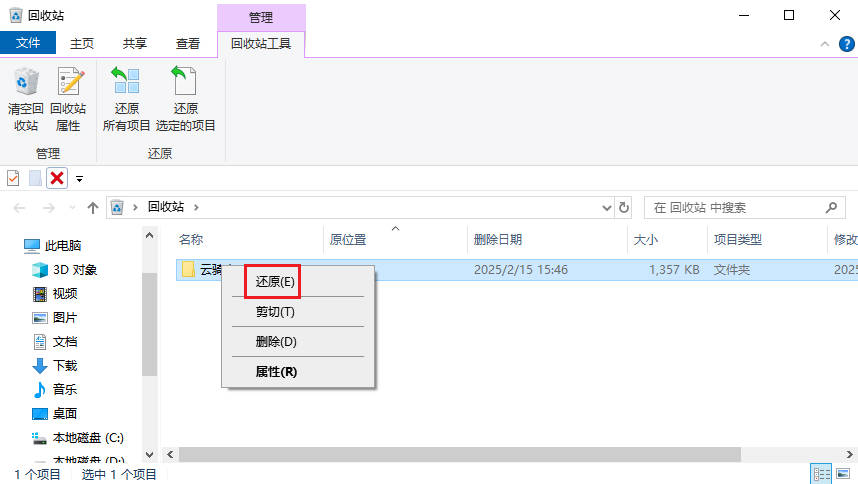Screen dimensions: 858x484
Task: Click the up arrow navigation button
Action: pos(93,208)
